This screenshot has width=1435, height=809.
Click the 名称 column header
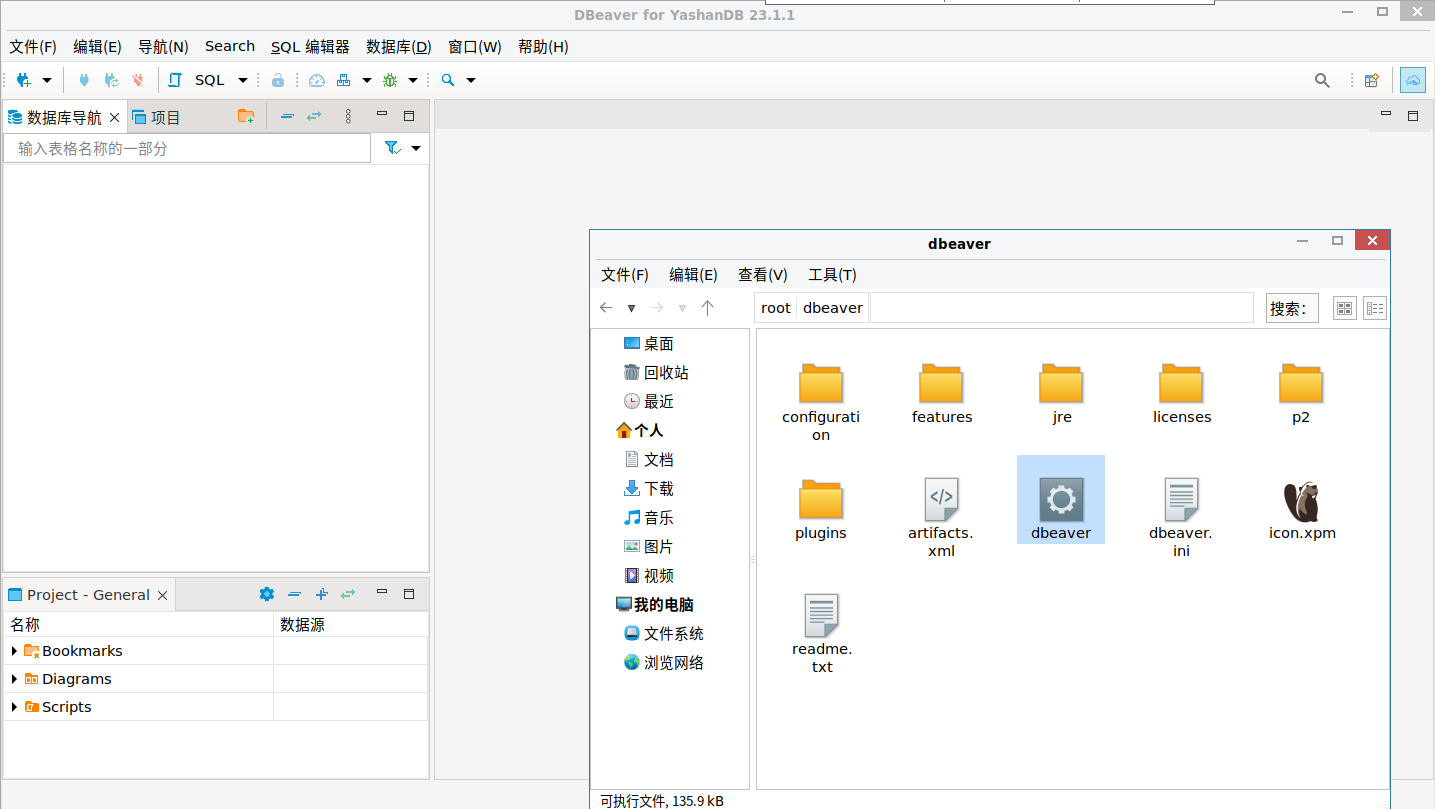click(139, 624)
